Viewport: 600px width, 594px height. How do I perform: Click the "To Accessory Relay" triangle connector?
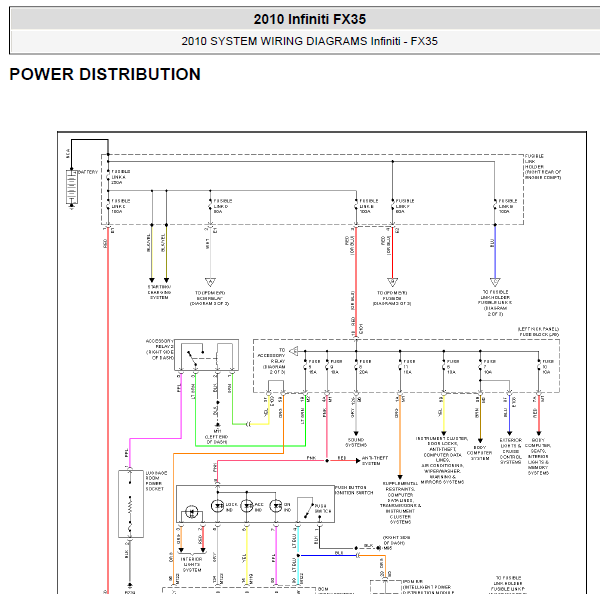(293, 351)
